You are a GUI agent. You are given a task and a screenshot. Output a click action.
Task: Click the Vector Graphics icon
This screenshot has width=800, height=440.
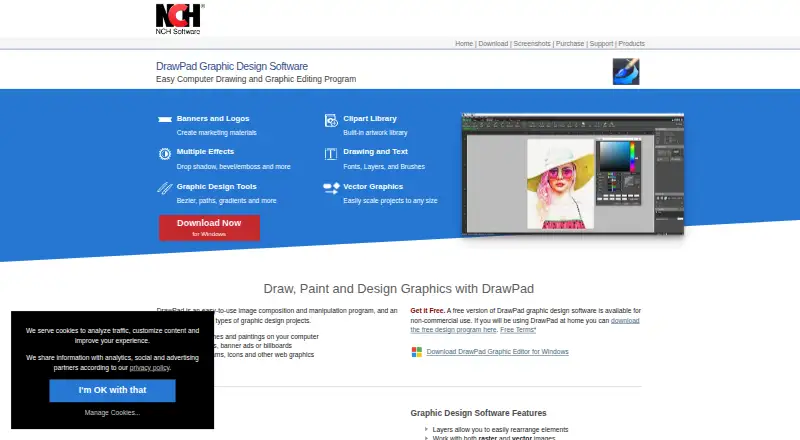331,188
